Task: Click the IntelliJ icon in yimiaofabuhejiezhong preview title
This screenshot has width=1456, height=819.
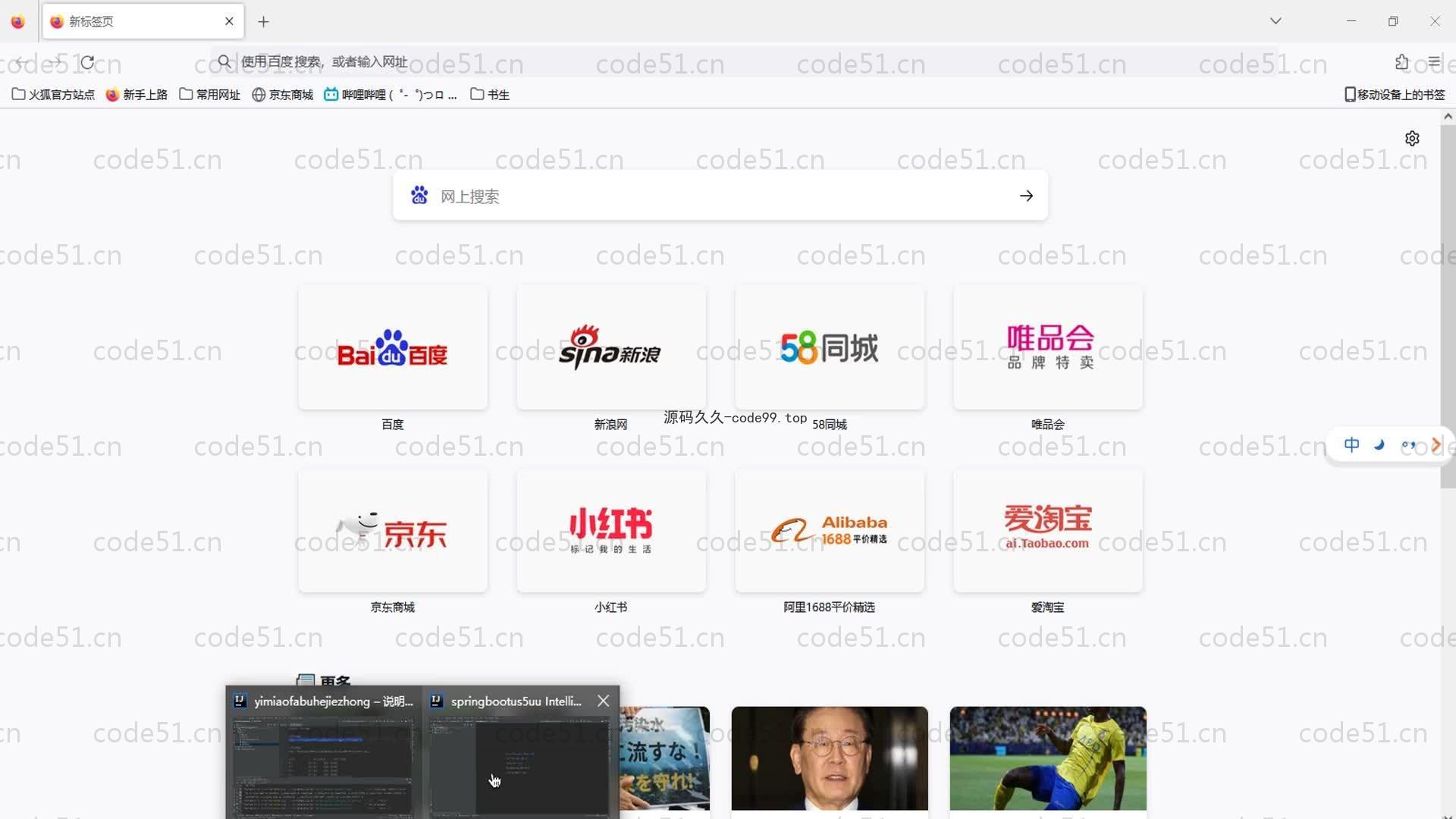Action: click(240, 701)
